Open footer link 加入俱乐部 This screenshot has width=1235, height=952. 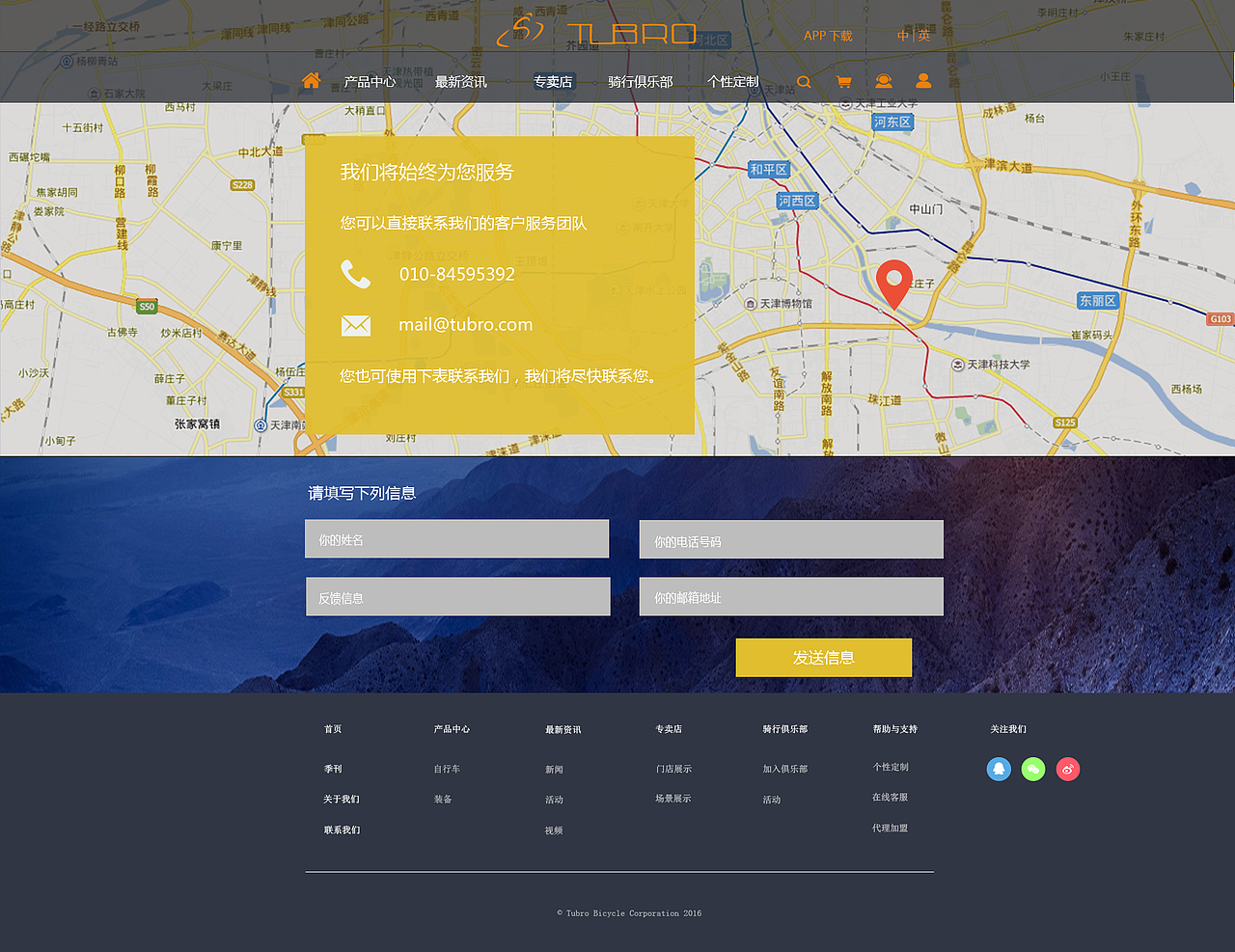[x=785, y=769]
